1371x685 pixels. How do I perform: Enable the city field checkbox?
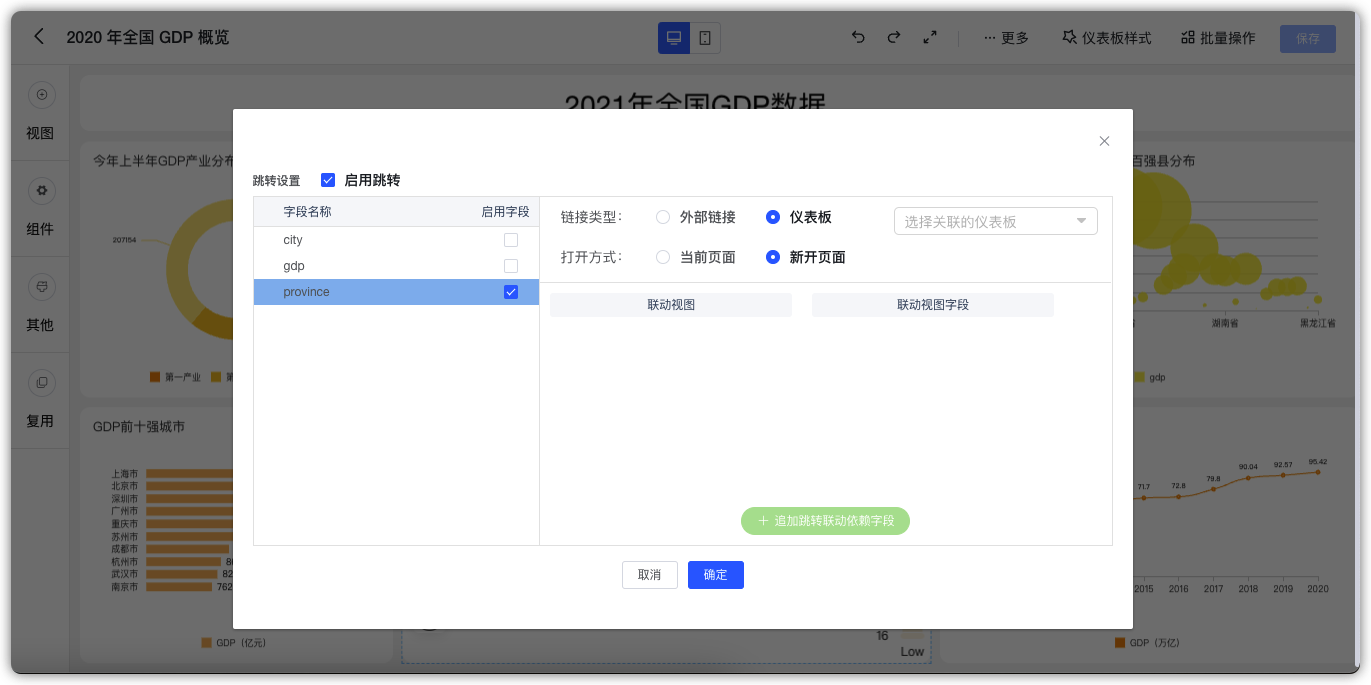pos(511,240)
